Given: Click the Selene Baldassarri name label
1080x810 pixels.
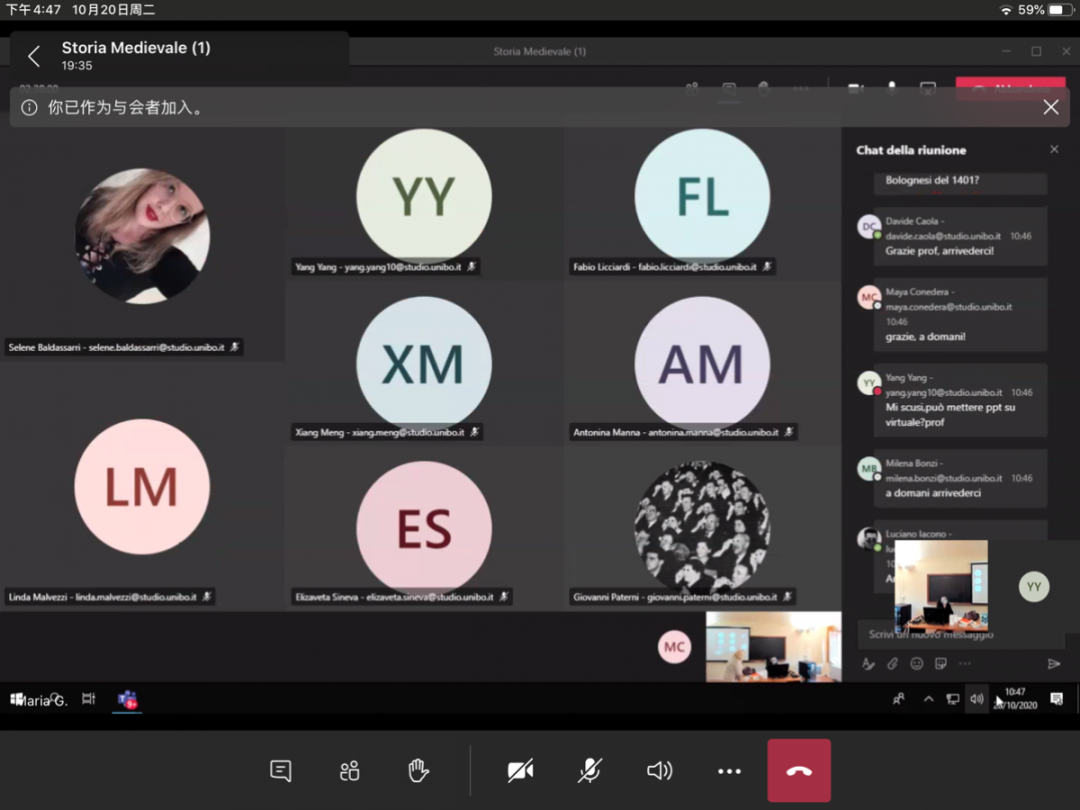Looking at the screenshot, I should click(124, 347).
